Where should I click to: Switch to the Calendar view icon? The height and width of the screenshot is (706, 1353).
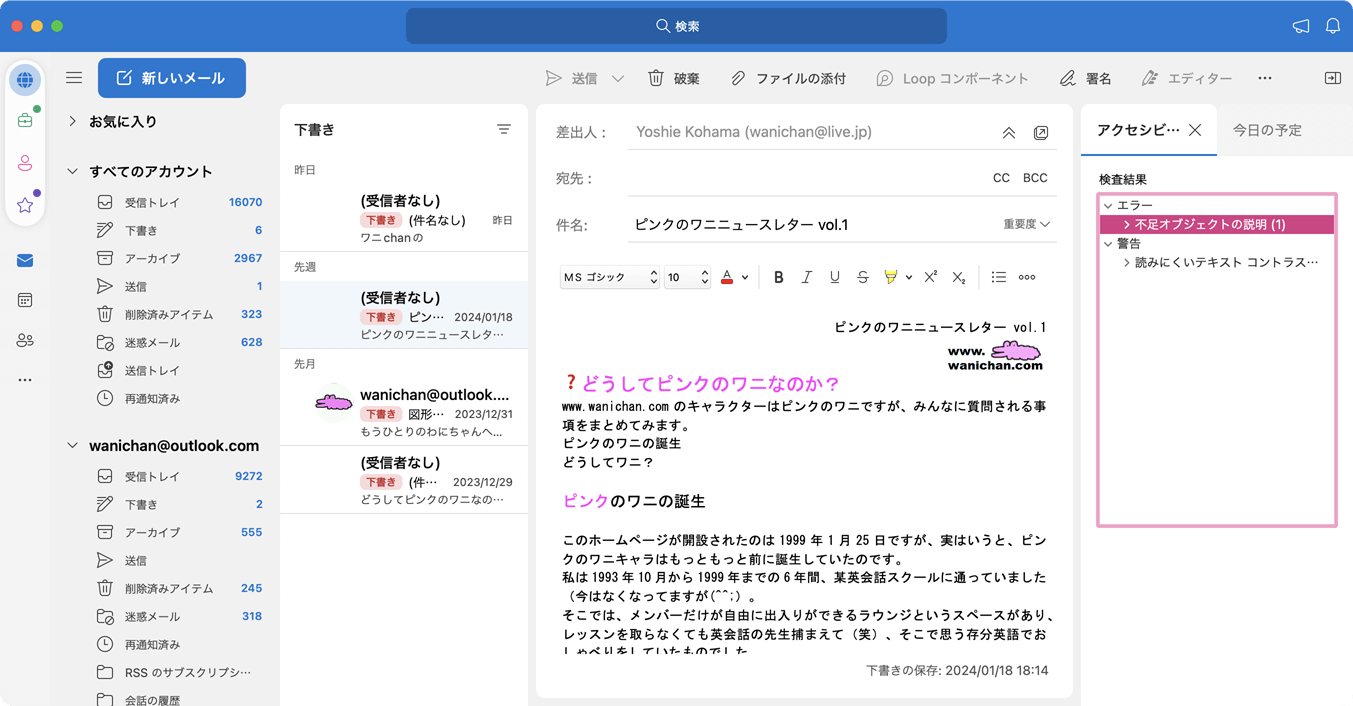pyautogui.click(x=25, y=300)
